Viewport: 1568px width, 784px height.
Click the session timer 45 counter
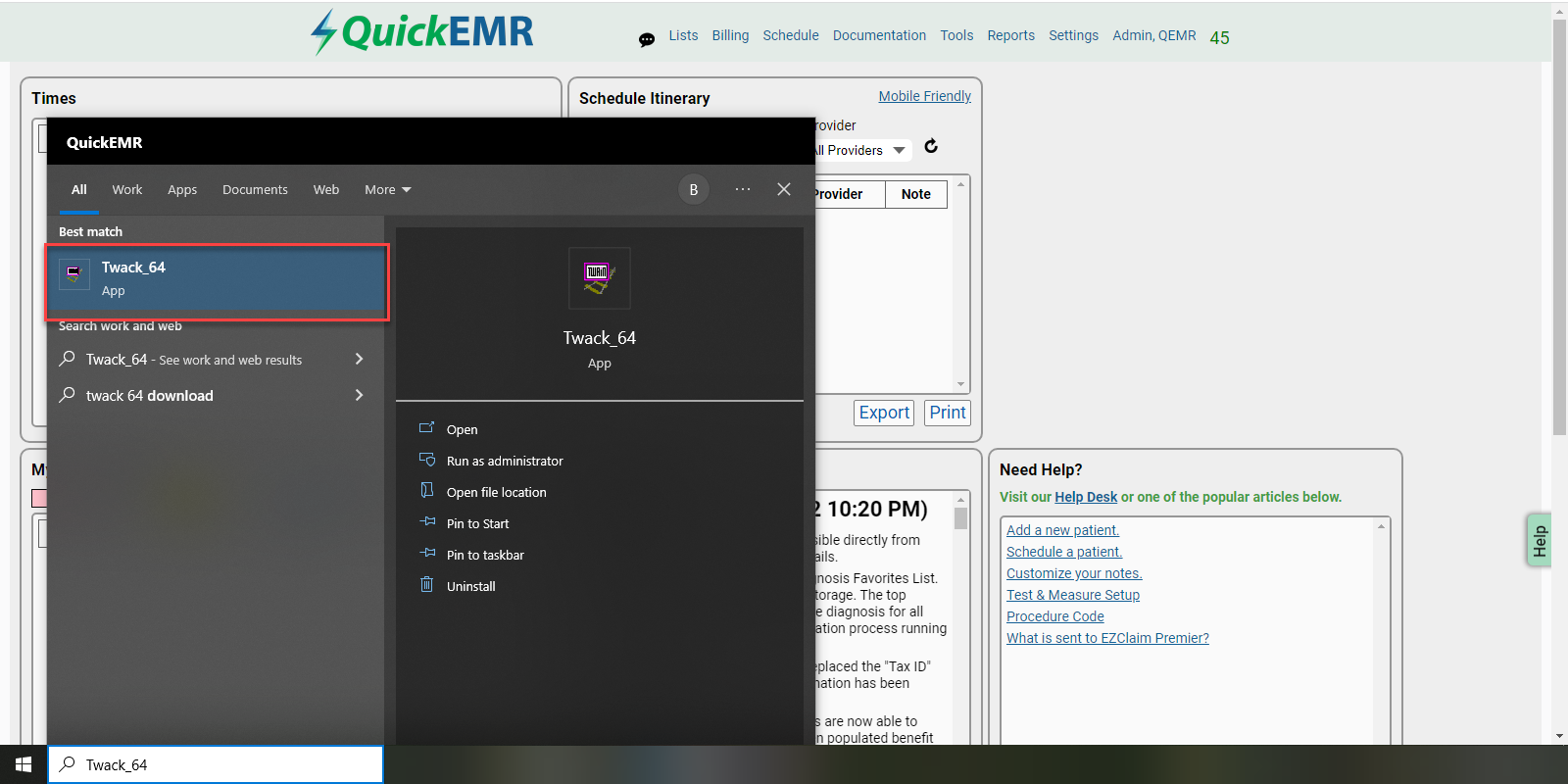(1219, 38)
